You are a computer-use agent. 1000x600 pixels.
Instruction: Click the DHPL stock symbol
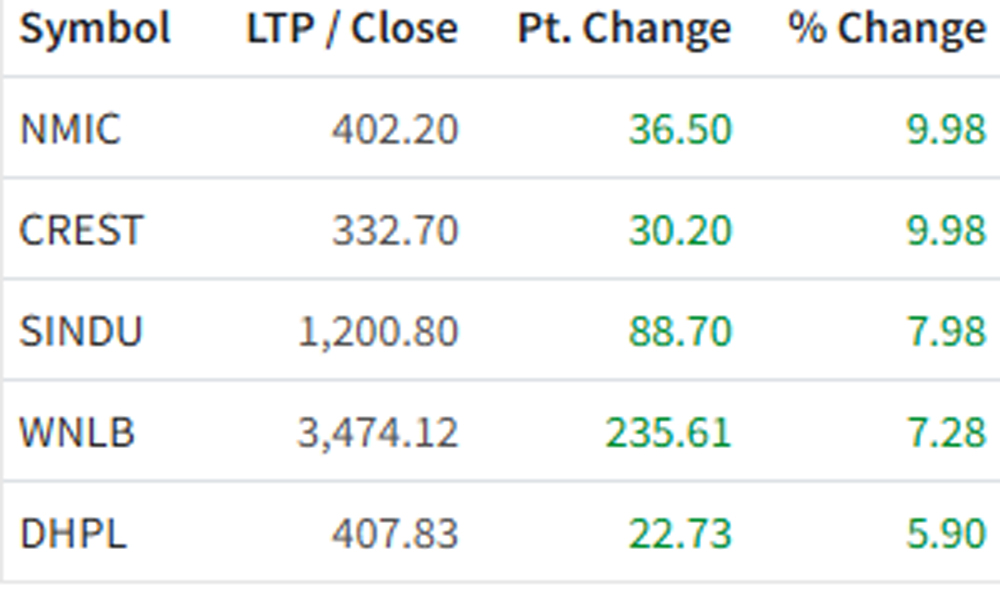(73, 533)
